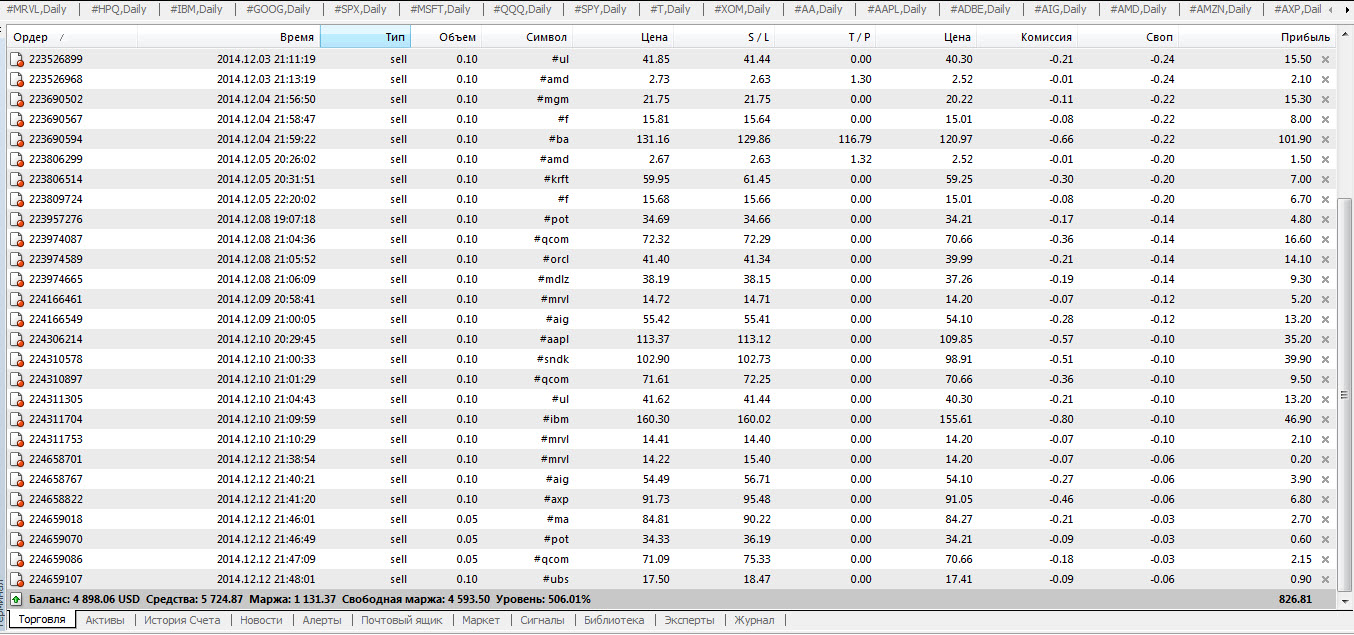Select the profit value 101.90 cell
1354x635 pixels.
1295,139
